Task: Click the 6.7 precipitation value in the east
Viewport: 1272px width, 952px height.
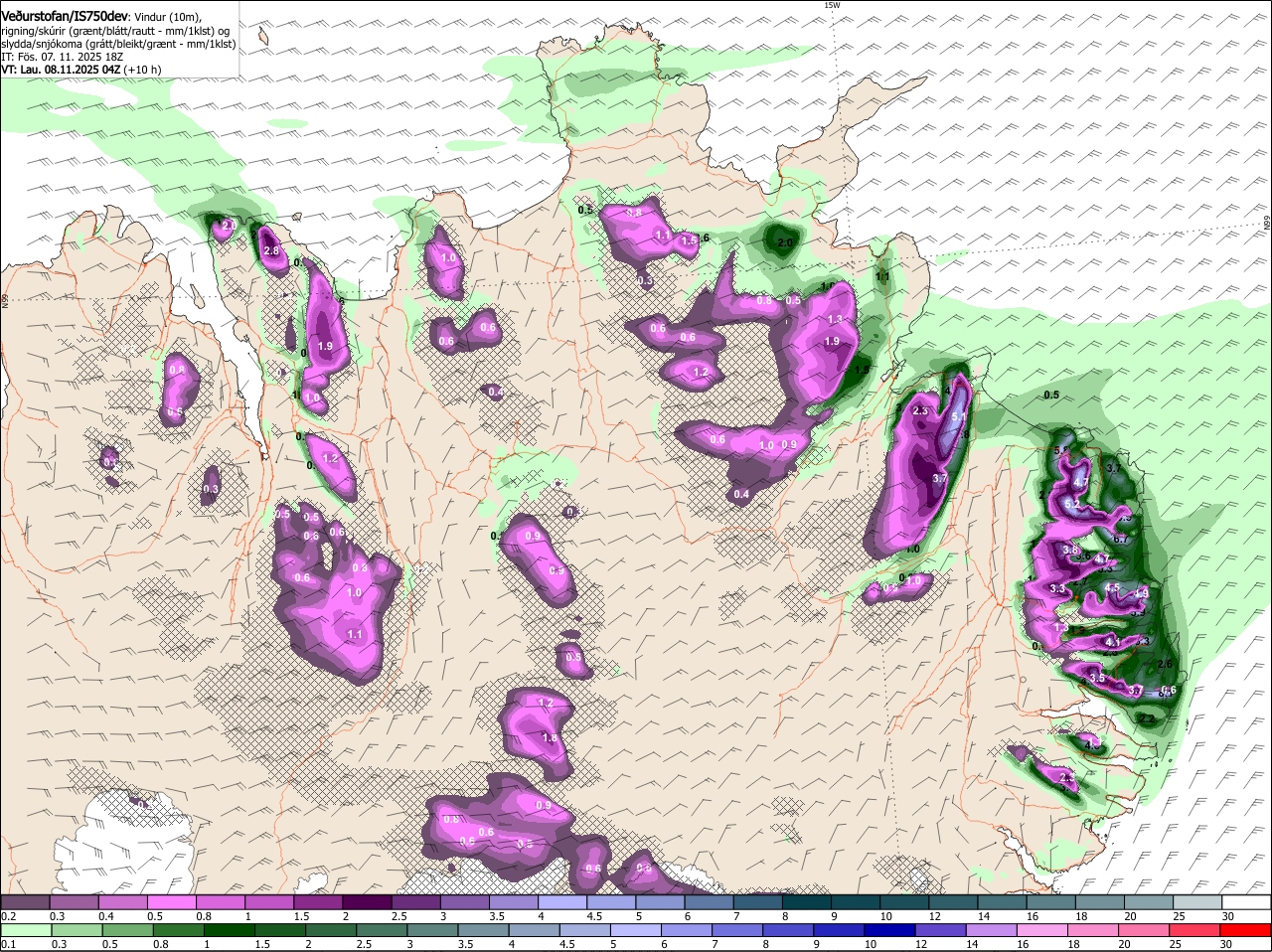Action: pyautogui.click(x=1120, y=539)
